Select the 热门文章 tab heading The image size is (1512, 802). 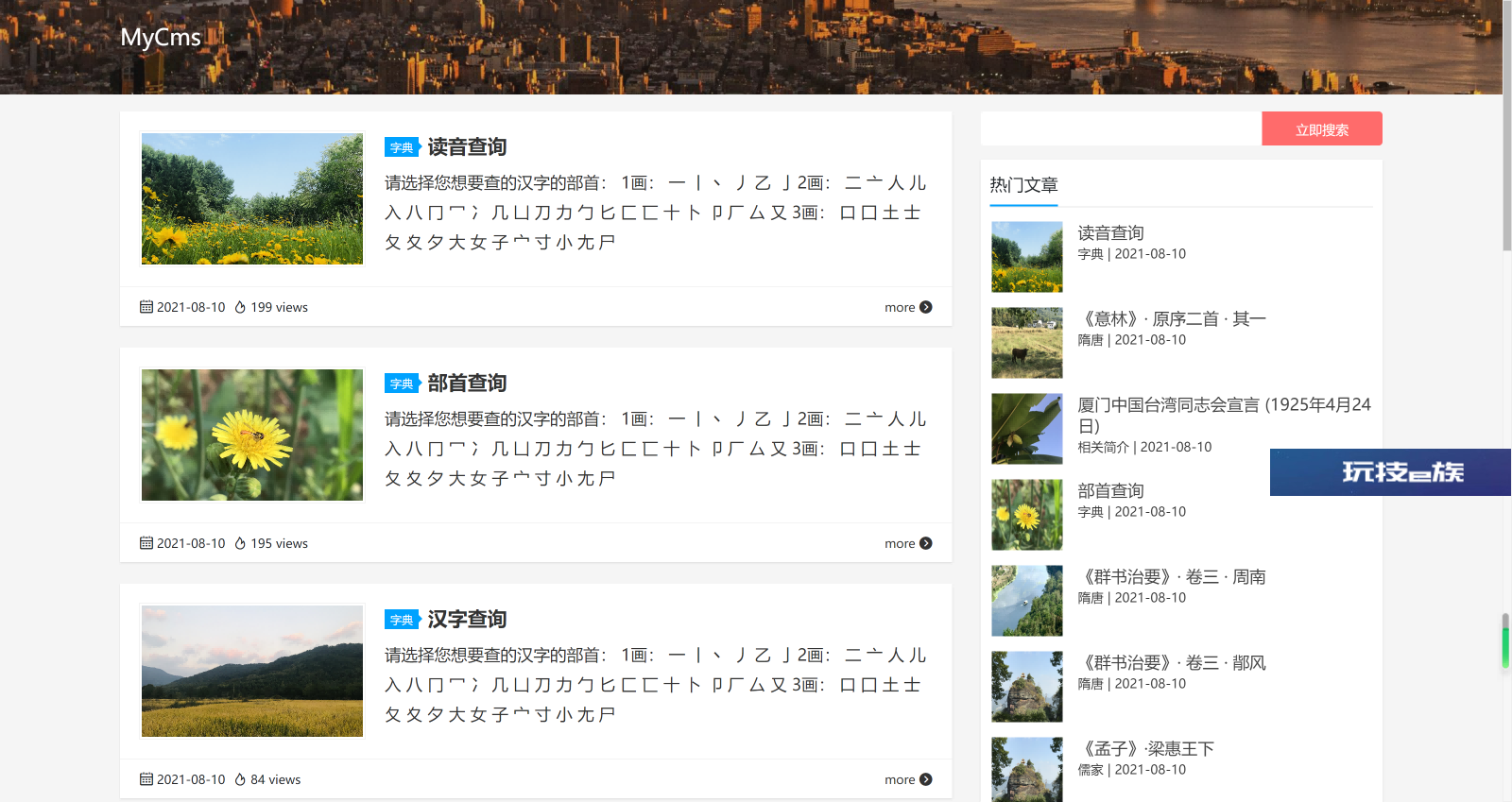pos(1023,185)
